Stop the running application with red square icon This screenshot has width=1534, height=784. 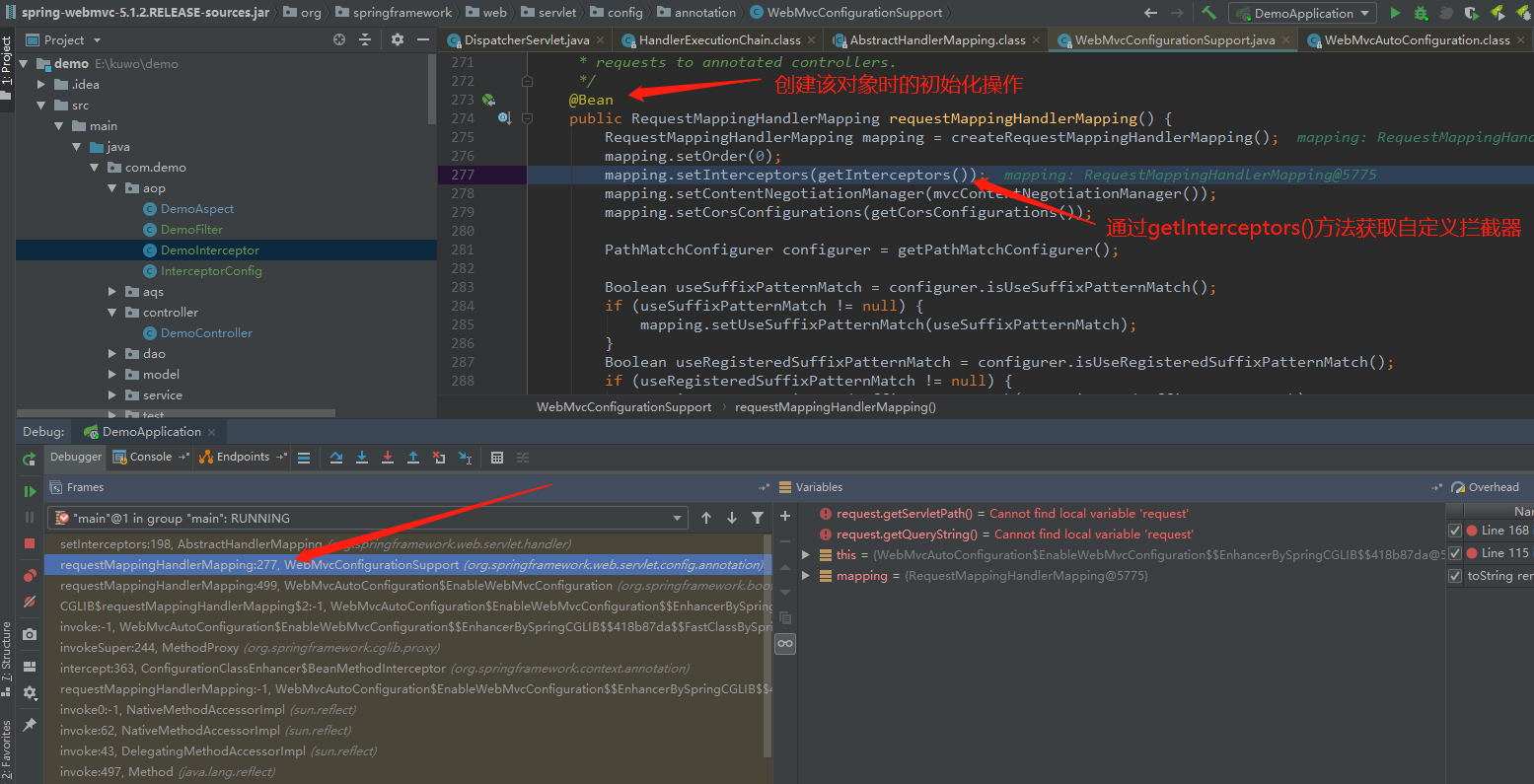point(30,543)
